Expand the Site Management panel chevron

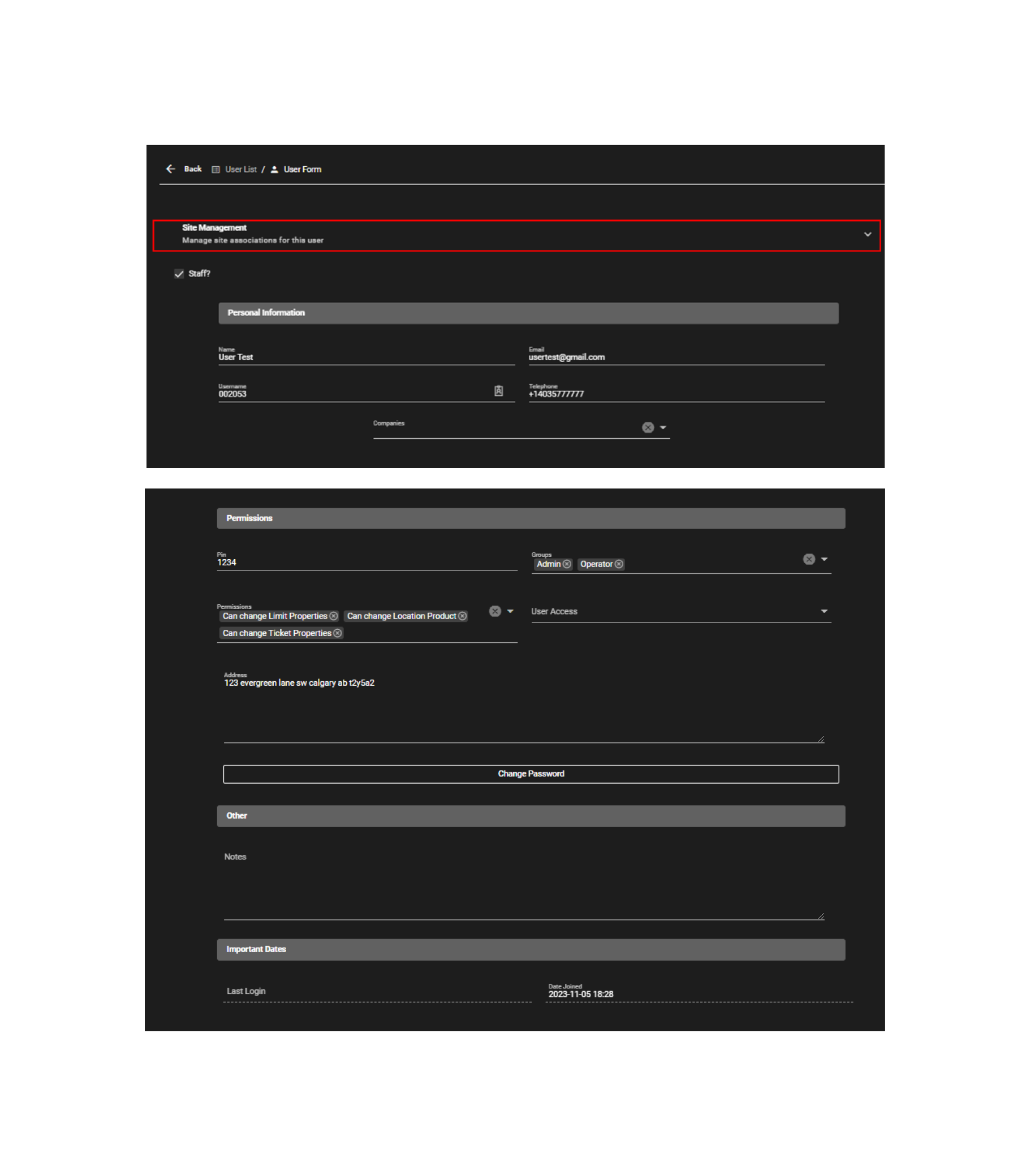point(867,235)
